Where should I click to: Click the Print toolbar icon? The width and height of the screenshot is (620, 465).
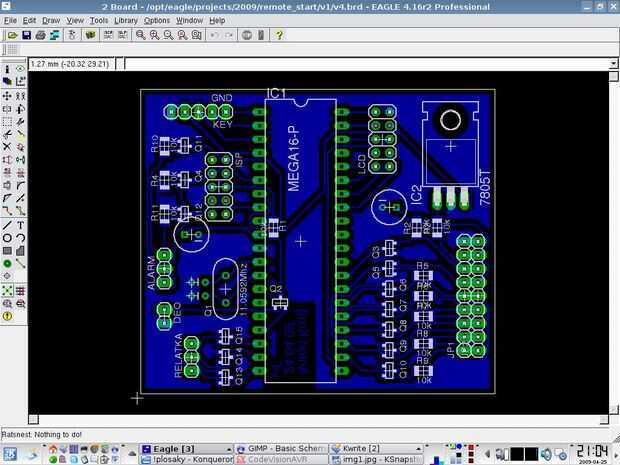point(40,35)
